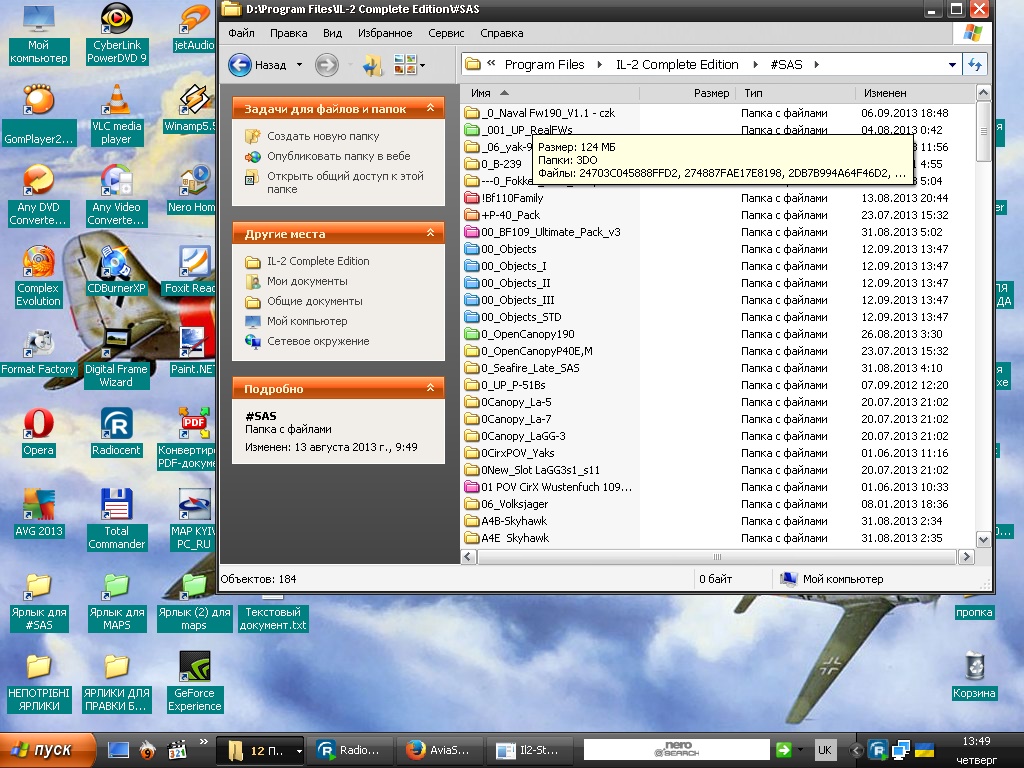Select Radiocent desktop icon
The height and width of the screenshot is (768, 1024).
click(116, 432)
